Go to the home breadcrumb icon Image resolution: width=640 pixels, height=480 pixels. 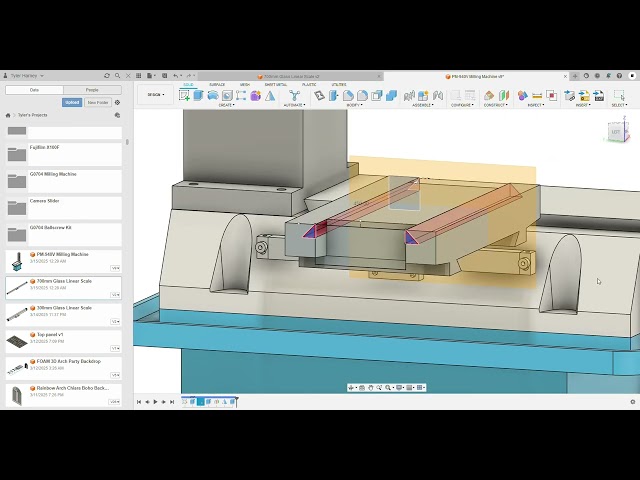pos(8,115)
